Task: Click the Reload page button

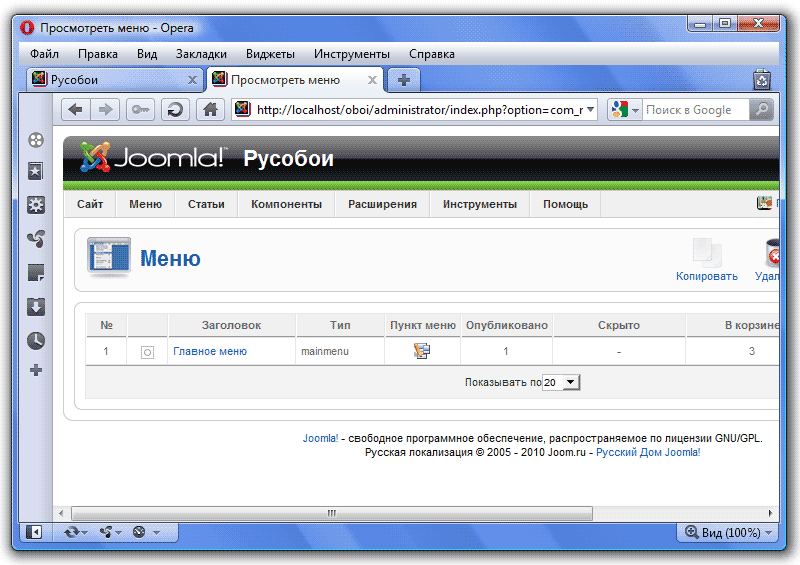Action: coord(174,110)
